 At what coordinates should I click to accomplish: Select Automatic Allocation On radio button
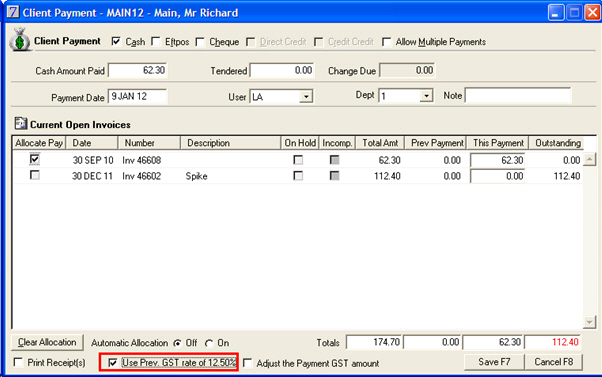coord(209,343)
